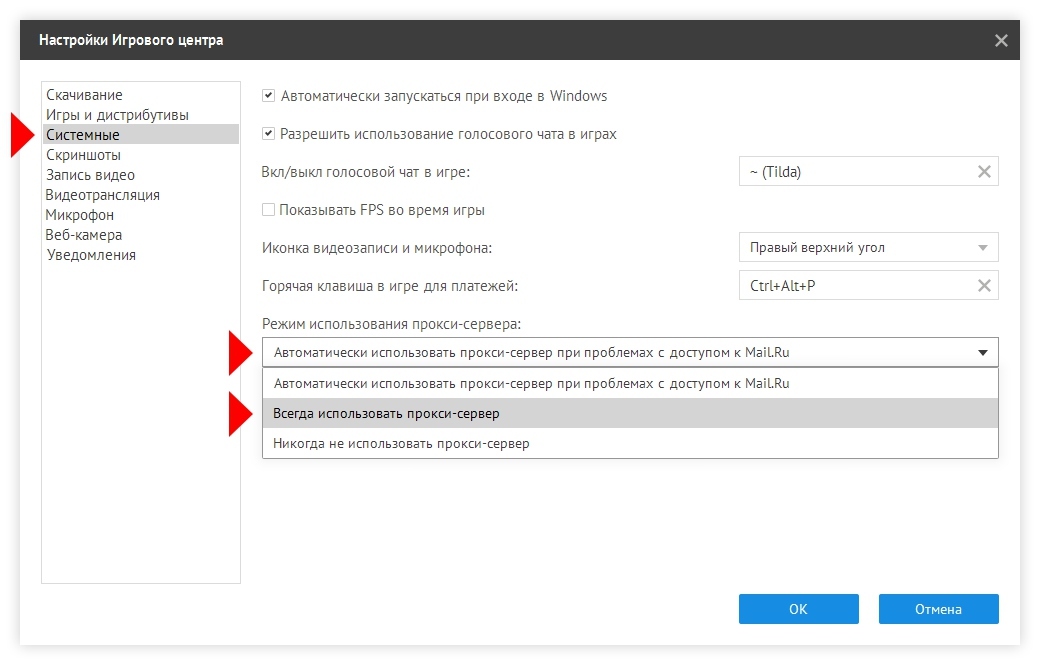Image resolution: width=1040 pixels, height=665 pixels.
Task: Collapse the proxy server mode dropdown arrow
Action: click(x=983, y=352)
